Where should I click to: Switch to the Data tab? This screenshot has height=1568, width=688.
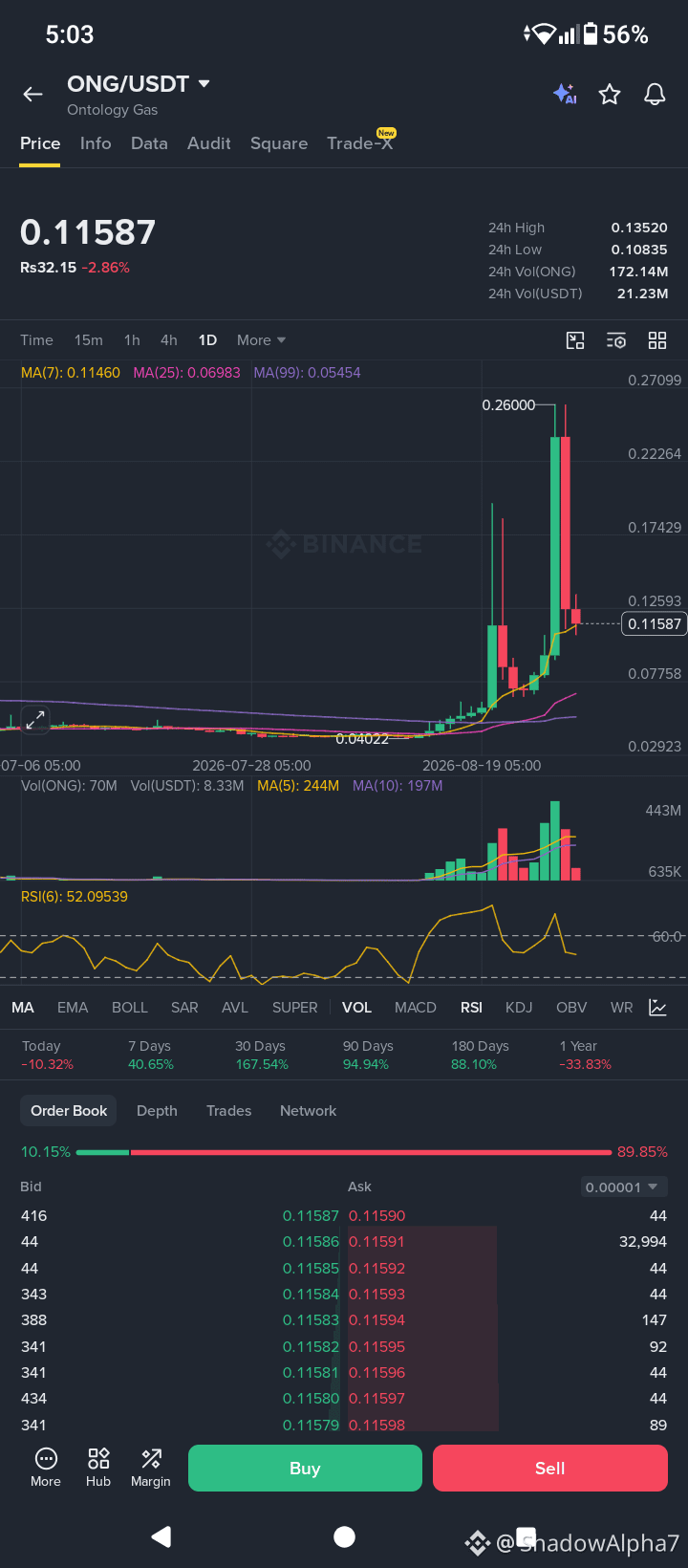click(x=149, y=143)
